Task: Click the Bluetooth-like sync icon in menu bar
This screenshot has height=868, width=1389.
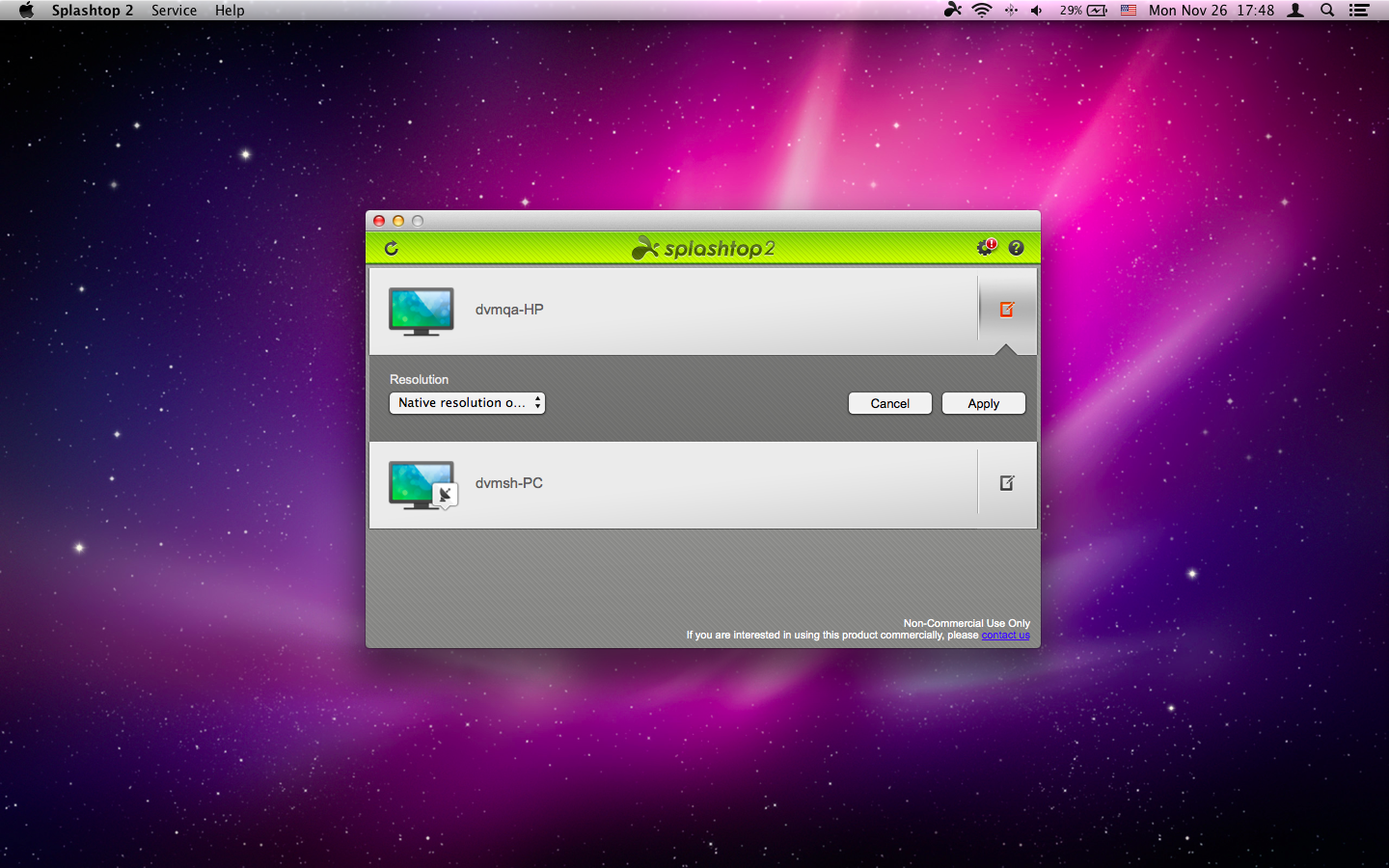Action: pyautogui.click(x=1011, y=11)
